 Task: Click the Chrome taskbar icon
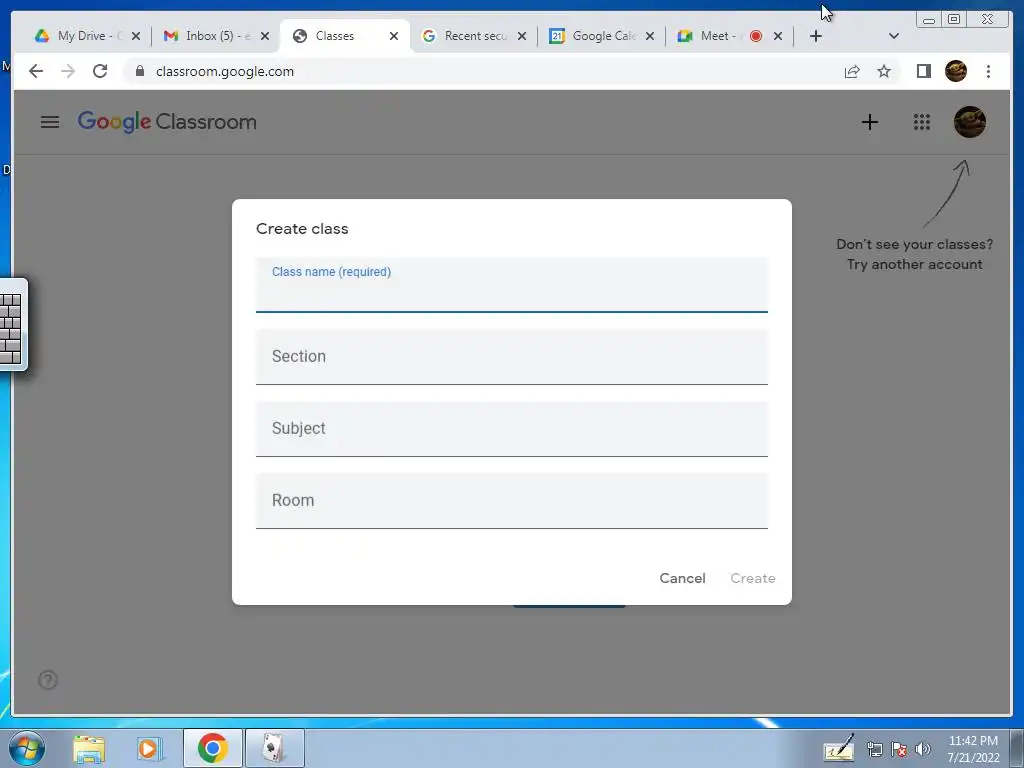pyautogui.click(x=213, y=748)
